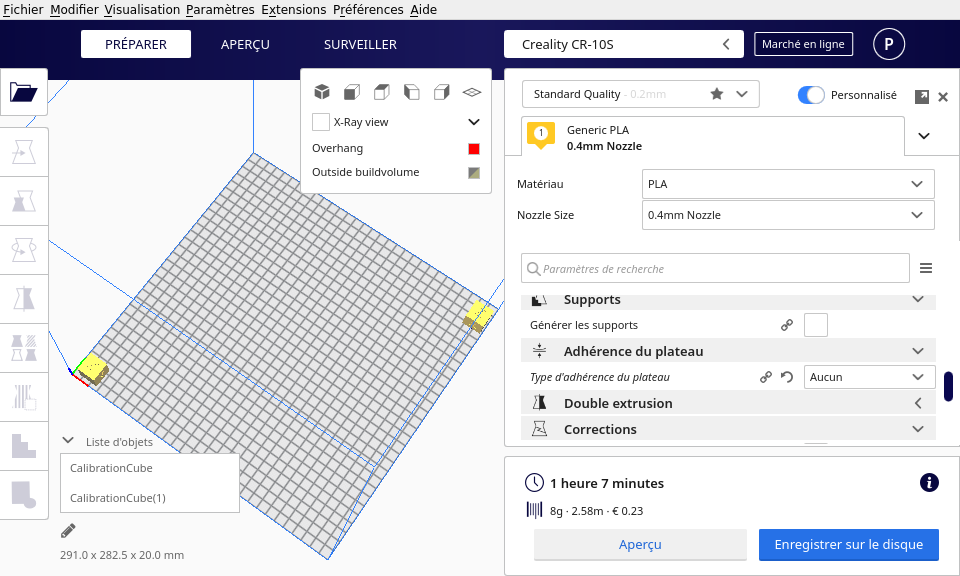Click the star icon in quality profile

coord(717,94)
